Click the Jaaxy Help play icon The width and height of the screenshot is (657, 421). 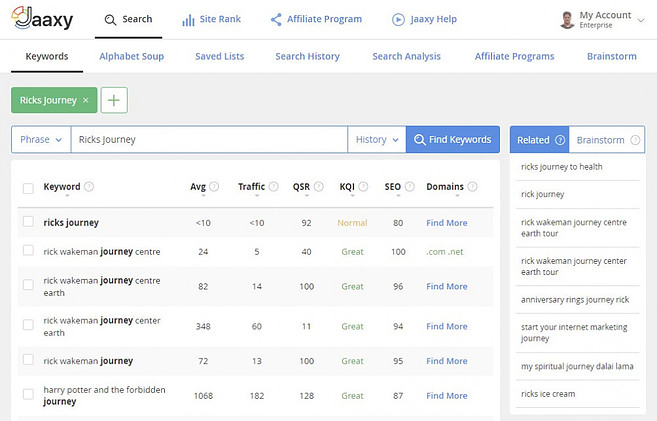click(398, 19)
